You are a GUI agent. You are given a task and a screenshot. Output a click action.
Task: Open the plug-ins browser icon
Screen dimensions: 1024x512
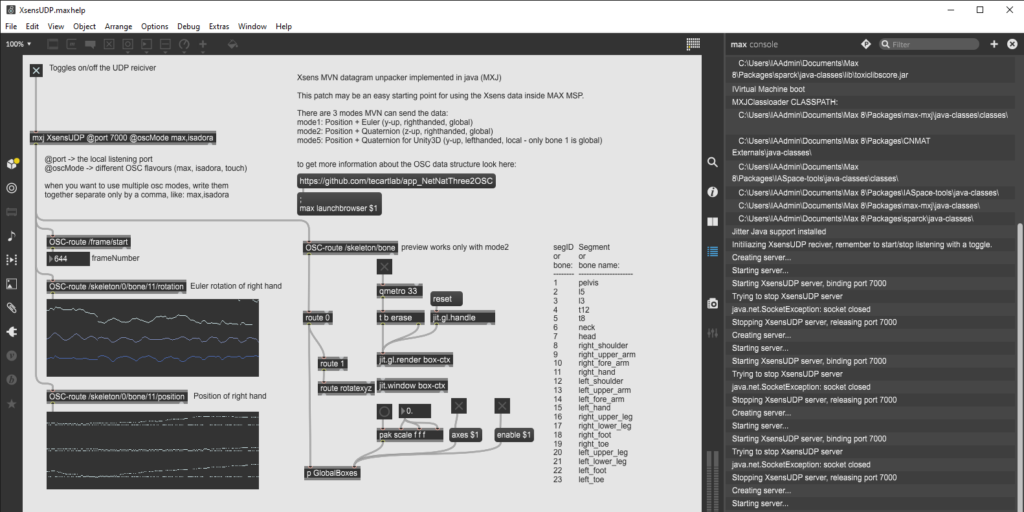click(11, 332)
